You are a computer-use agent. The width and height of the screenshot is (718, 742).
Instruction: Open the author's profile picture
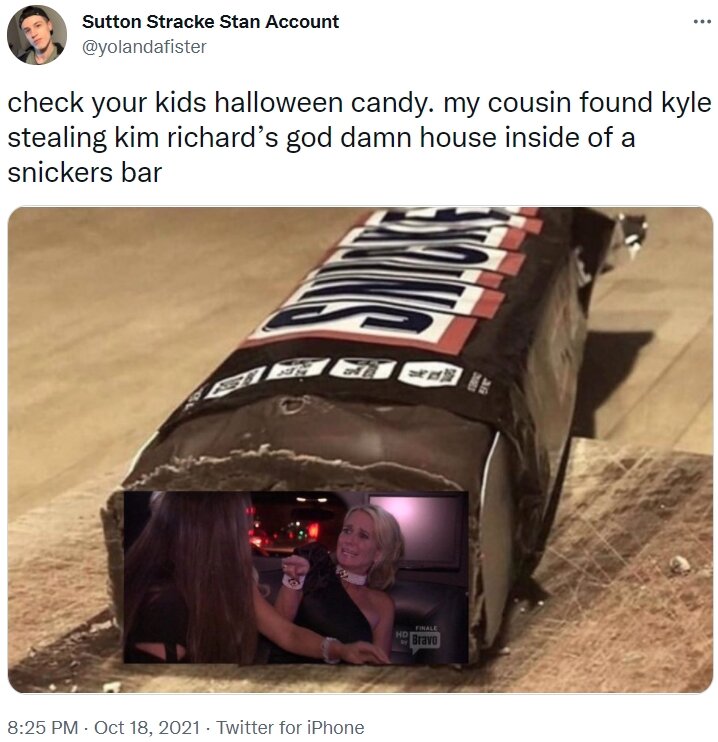coord(36,35)
